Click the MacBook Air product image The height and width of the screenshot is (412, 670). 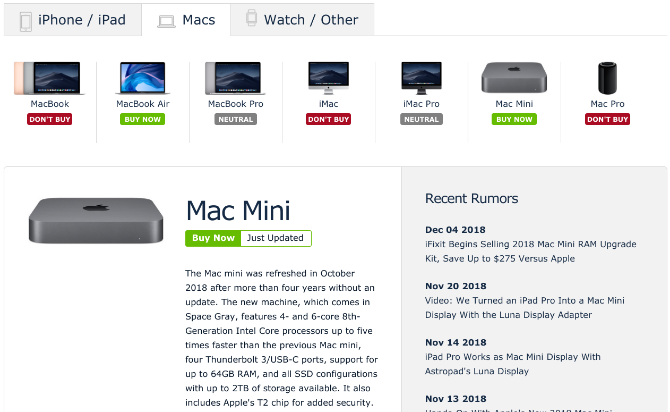pyautogui.click(x=142, y=78)
